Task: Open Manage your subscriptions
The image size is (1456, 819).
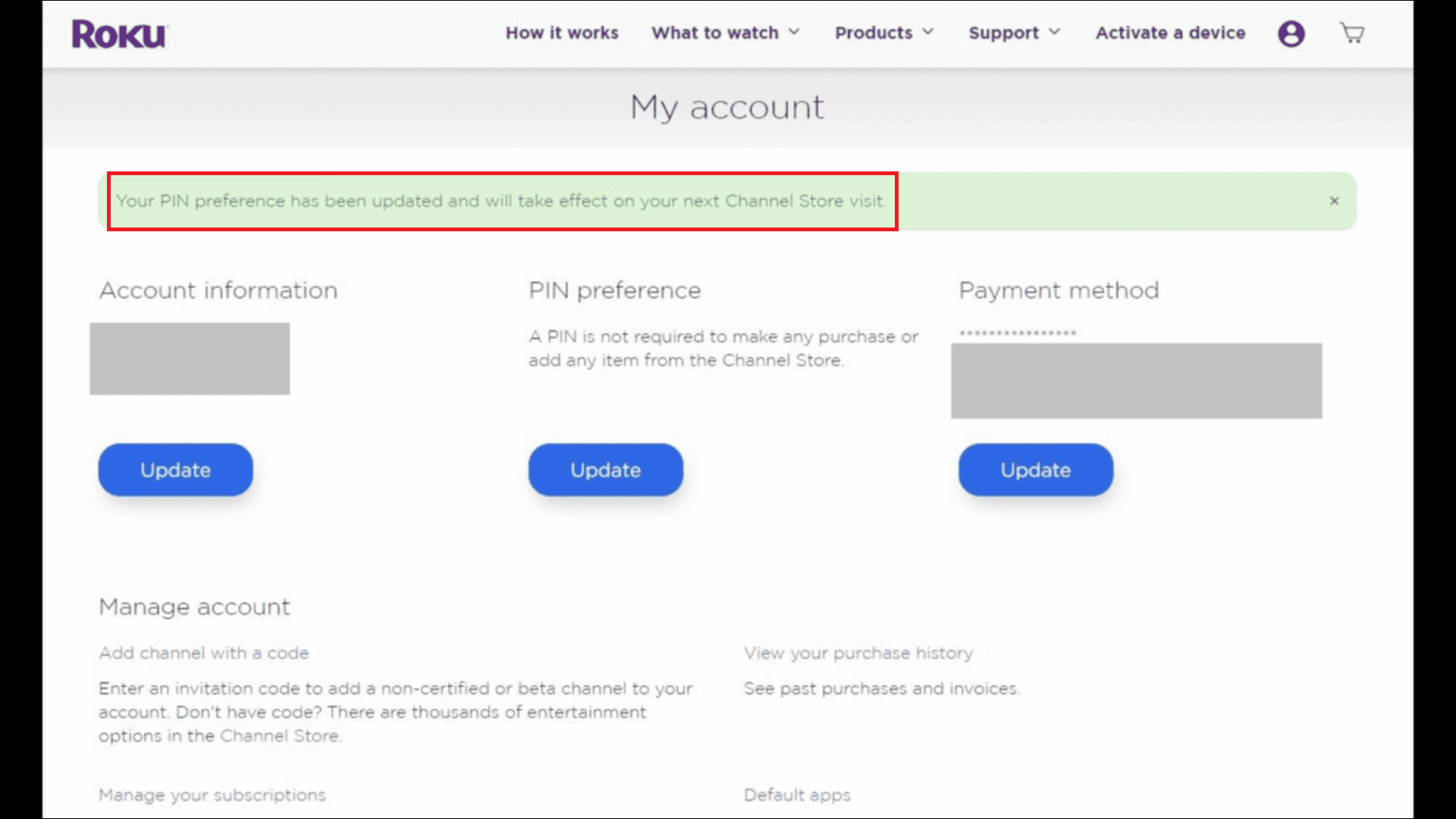Action: [x=212, y=795]
